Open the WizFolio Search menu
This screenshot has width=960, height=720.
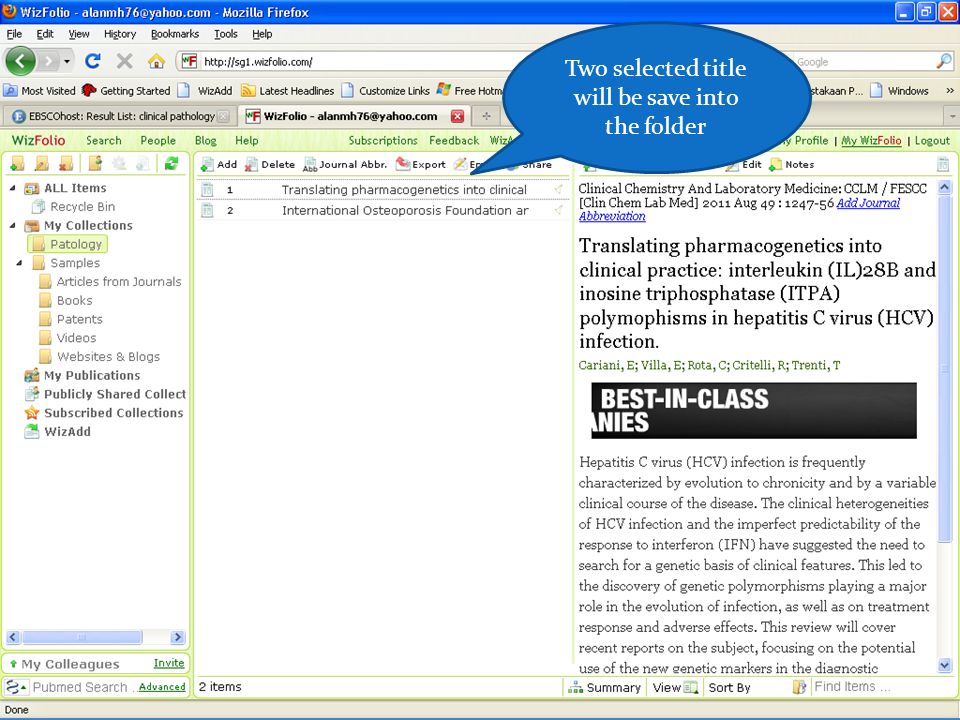tap(103, 140)
